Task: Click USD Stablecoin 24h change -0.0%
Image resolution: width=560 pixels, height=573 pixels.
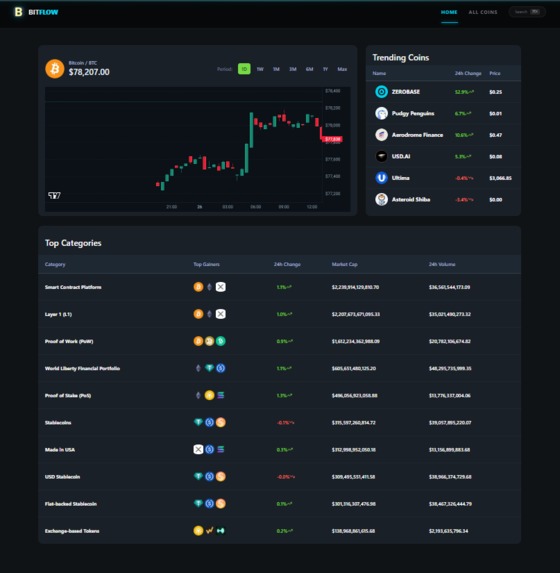Action: coord(285,476)
